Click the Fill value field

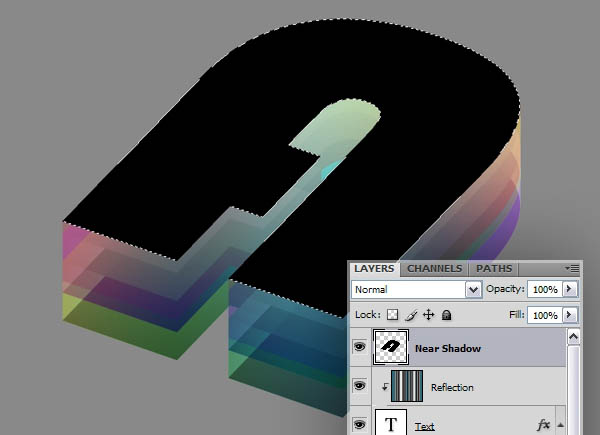coord(544,315)
